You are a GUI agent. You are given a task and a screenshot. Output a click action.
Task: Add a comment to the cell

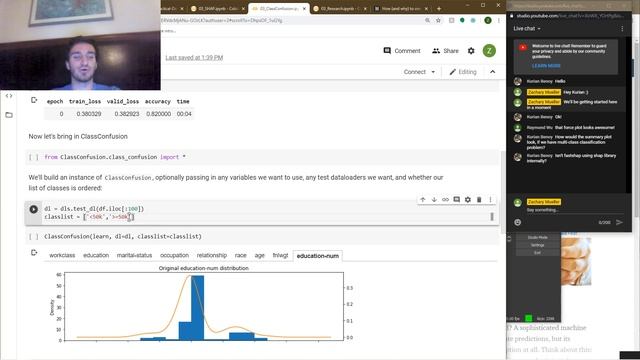pyautogui.click(x=456, y=200)
